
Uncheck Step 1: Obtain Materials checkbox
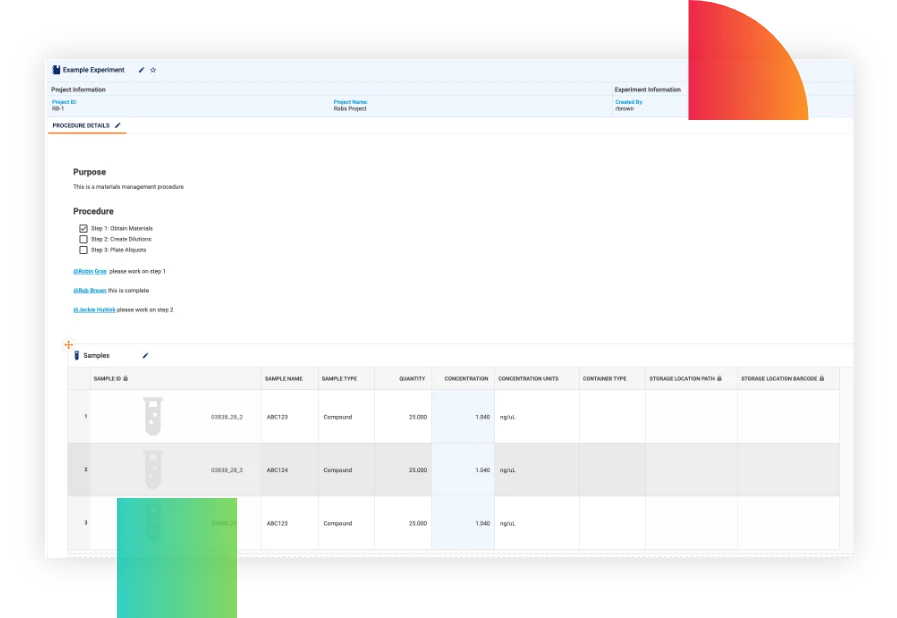coord(84,228)
